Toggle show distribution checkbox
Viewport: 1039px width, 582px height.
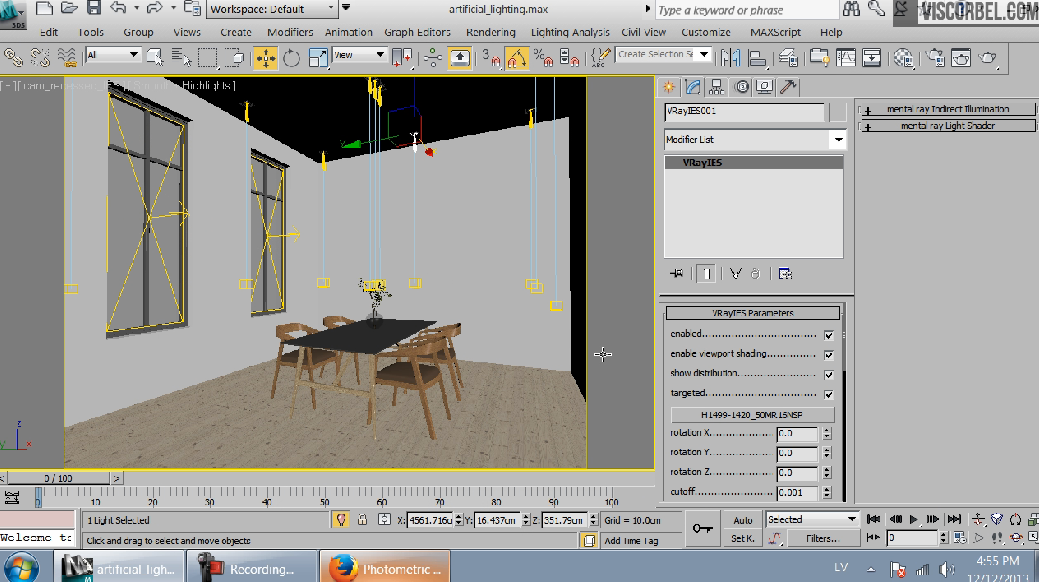(x=828, y=375)
